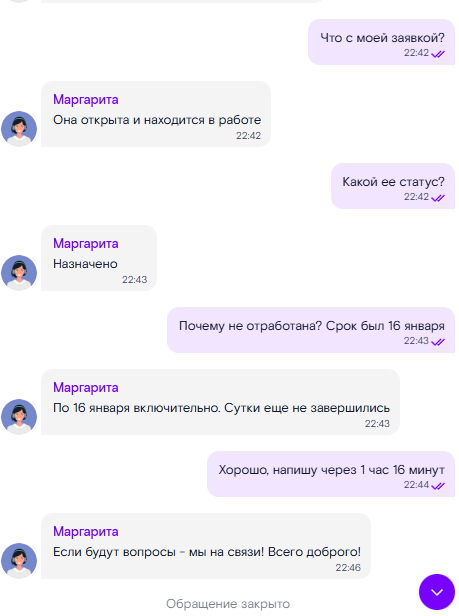Image resolution: width=459 pixels, height=616 pixels.
Task: Click the message 'Почему не отработана? Срок был 16 января'
Action: coord(311,330)
